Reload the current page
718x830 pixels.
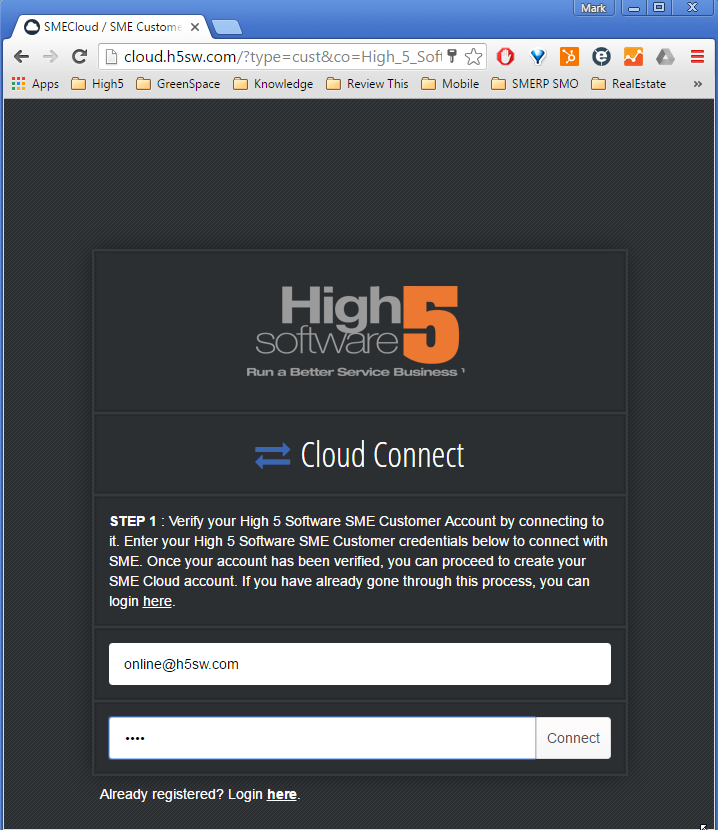click(79, 56)
